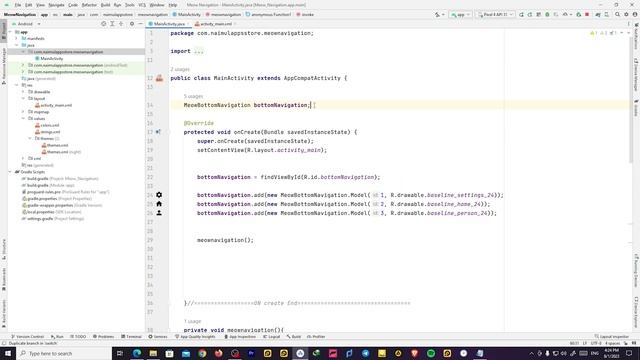Click Expand All icon in Project panel
640x360 pixels.
pos(112,24)
